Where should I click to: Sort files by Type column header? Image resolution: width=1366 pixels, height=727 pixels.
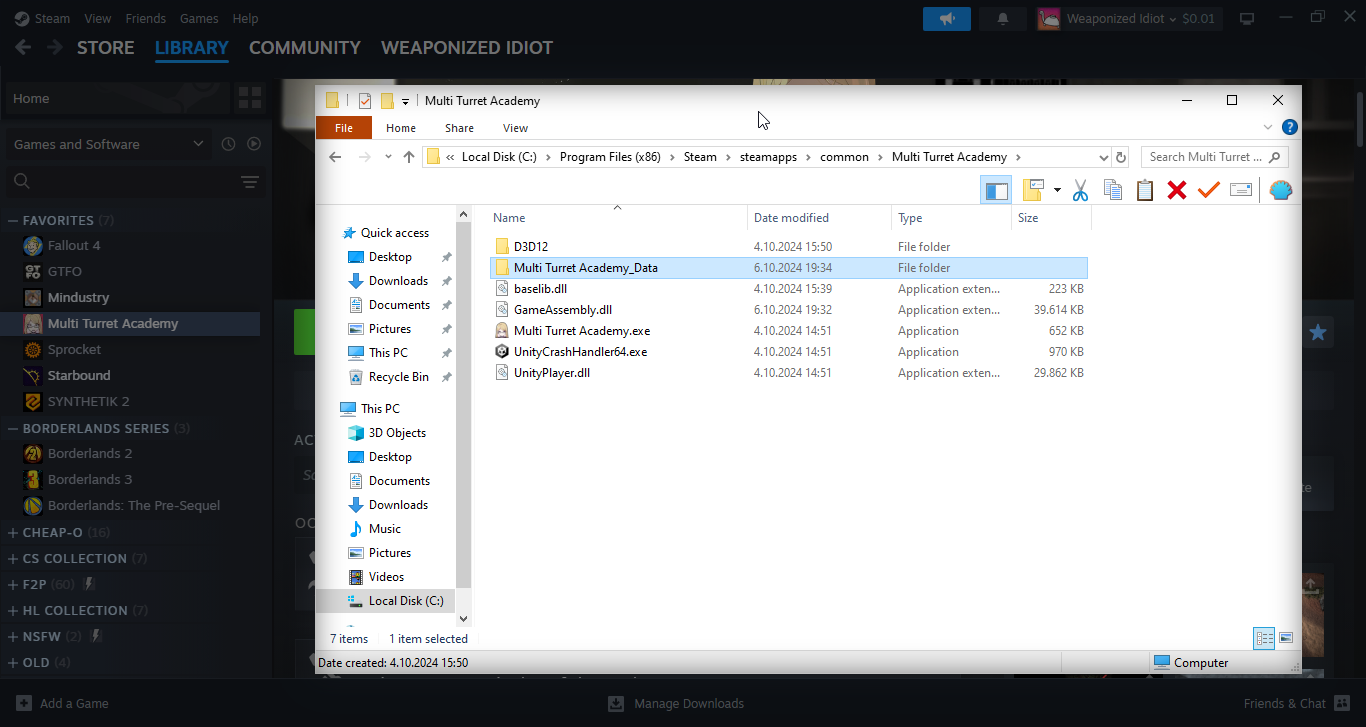(x=951, y=218)
